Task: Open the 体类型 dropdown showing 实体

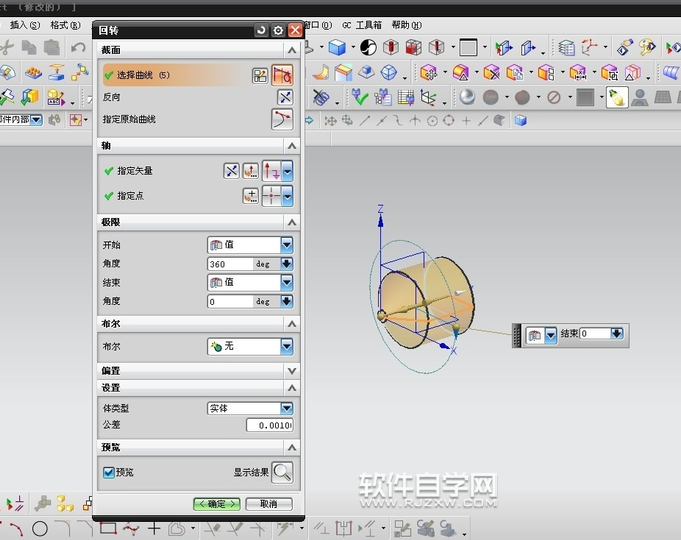Action: click(x=287, y=408)
